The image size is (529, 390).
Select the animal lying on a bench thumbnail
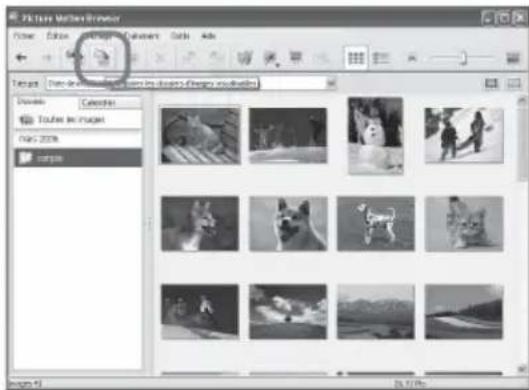tap(201, 136)
